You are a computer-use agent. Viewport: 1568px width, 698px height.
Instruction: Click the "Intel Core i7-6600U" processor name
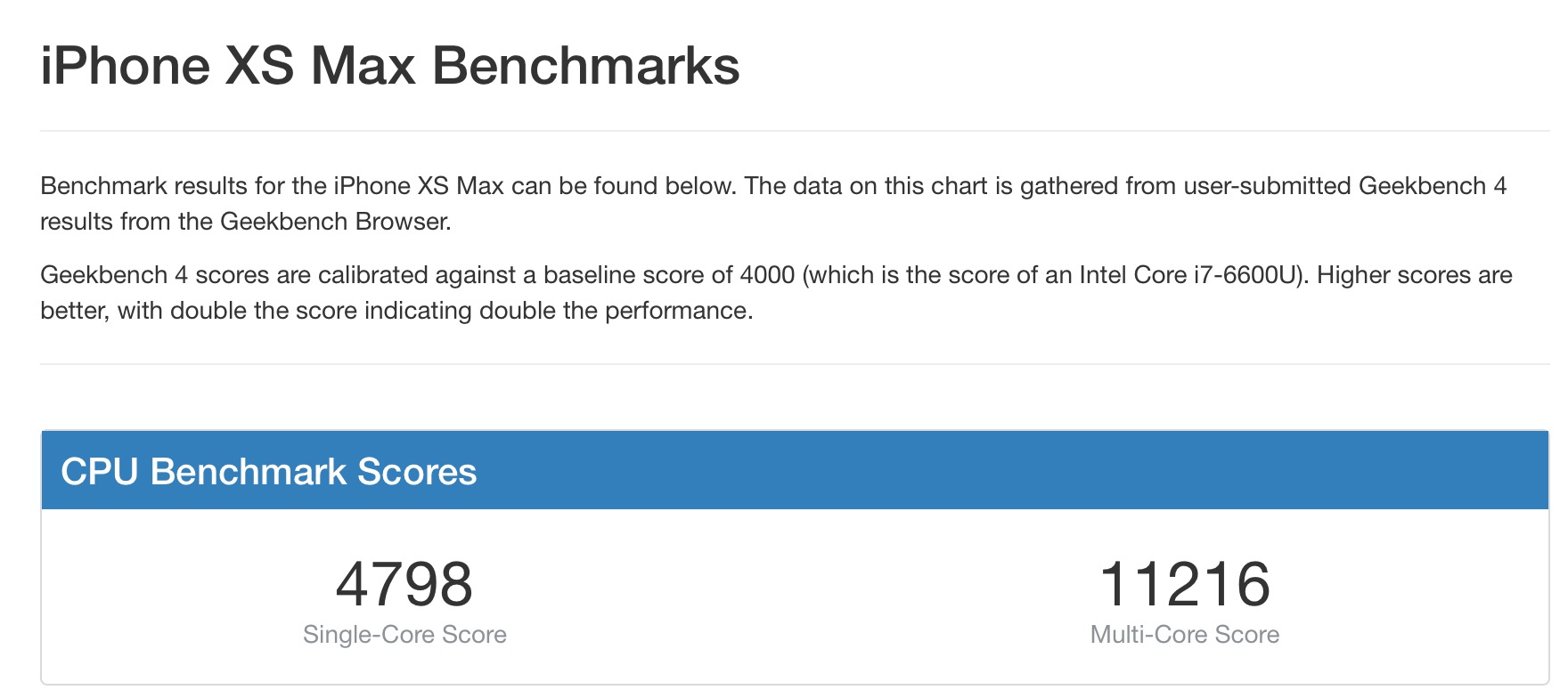tap(1188, 275)
